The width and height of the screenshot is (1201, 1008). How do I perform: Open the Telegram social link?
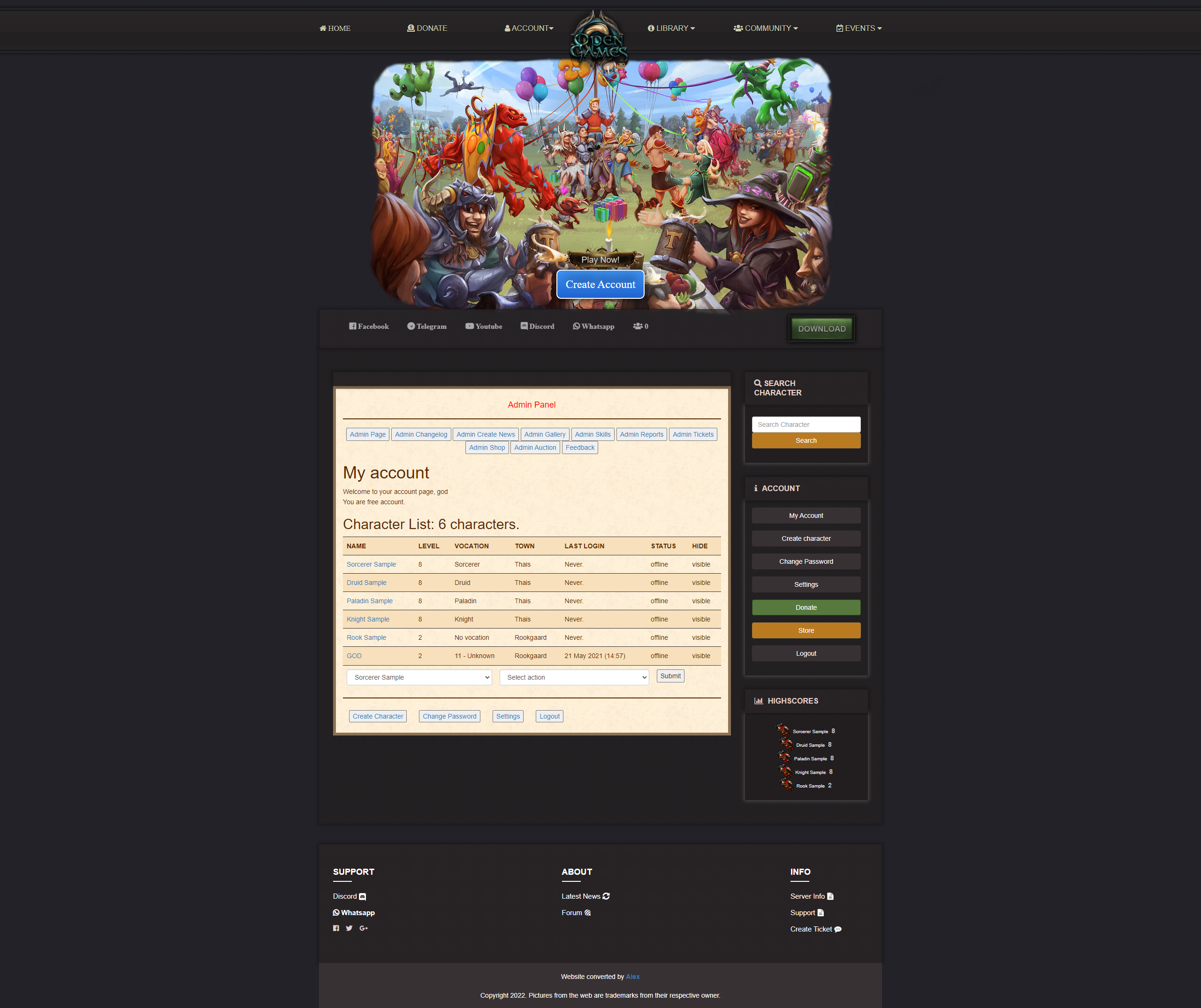coord(426,326)
